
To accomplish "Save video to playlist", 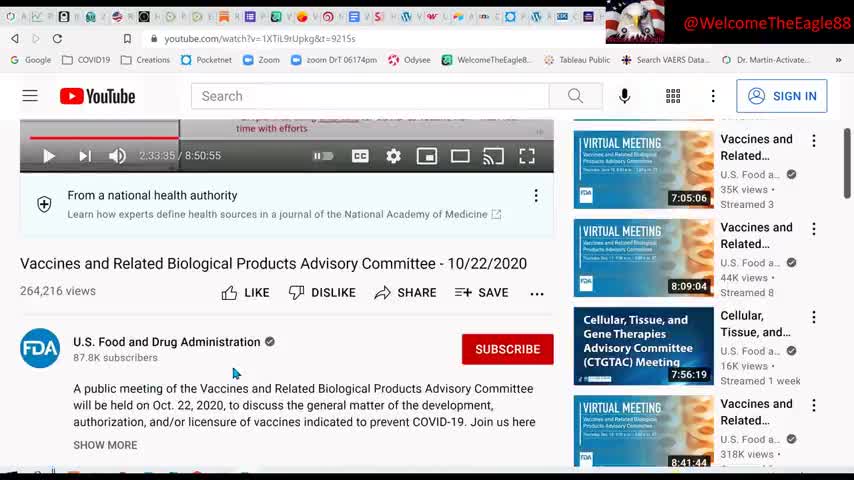I will (481, 293).
